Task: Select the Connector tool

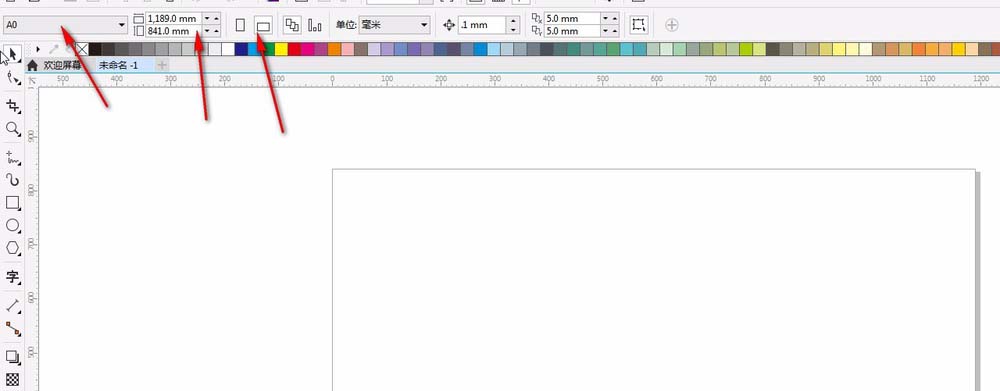Action: pos(13,329)
